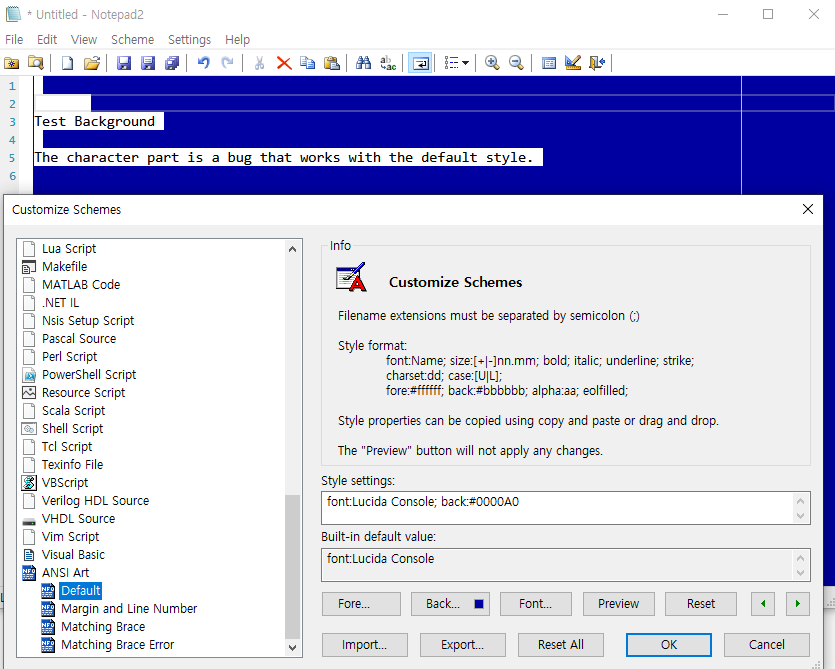This screenshot has width=835, height=669.
Task: Click the red X Delete toolbar icon
Action: click(x=284, y=63)
